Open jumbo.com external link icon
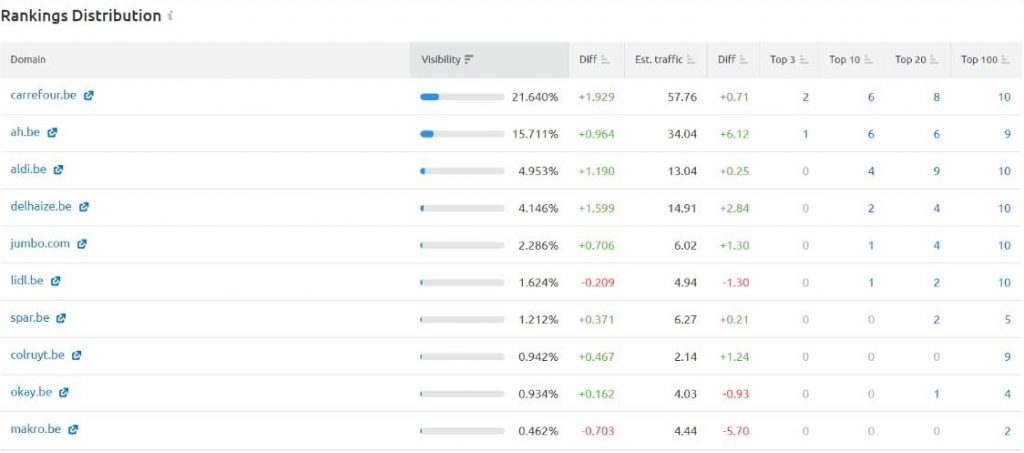Screen dimensions: 1024x453 coord(82,244)
